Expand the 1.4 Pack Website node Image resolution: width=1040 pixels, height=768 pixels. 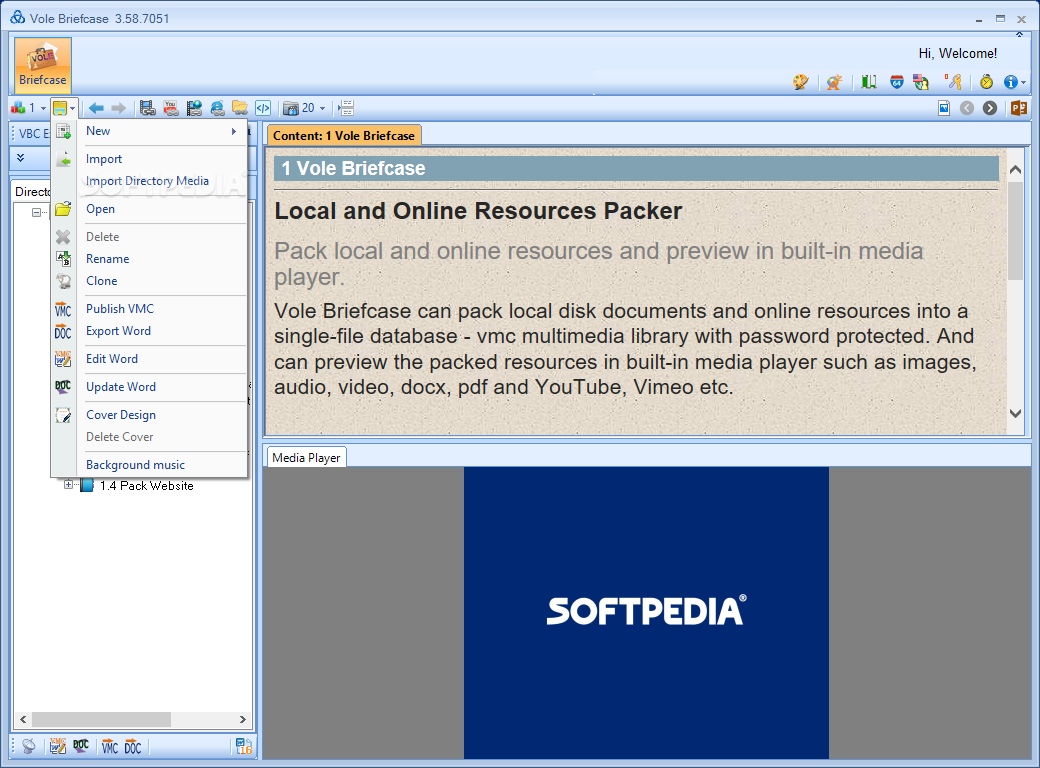(68, 485)
